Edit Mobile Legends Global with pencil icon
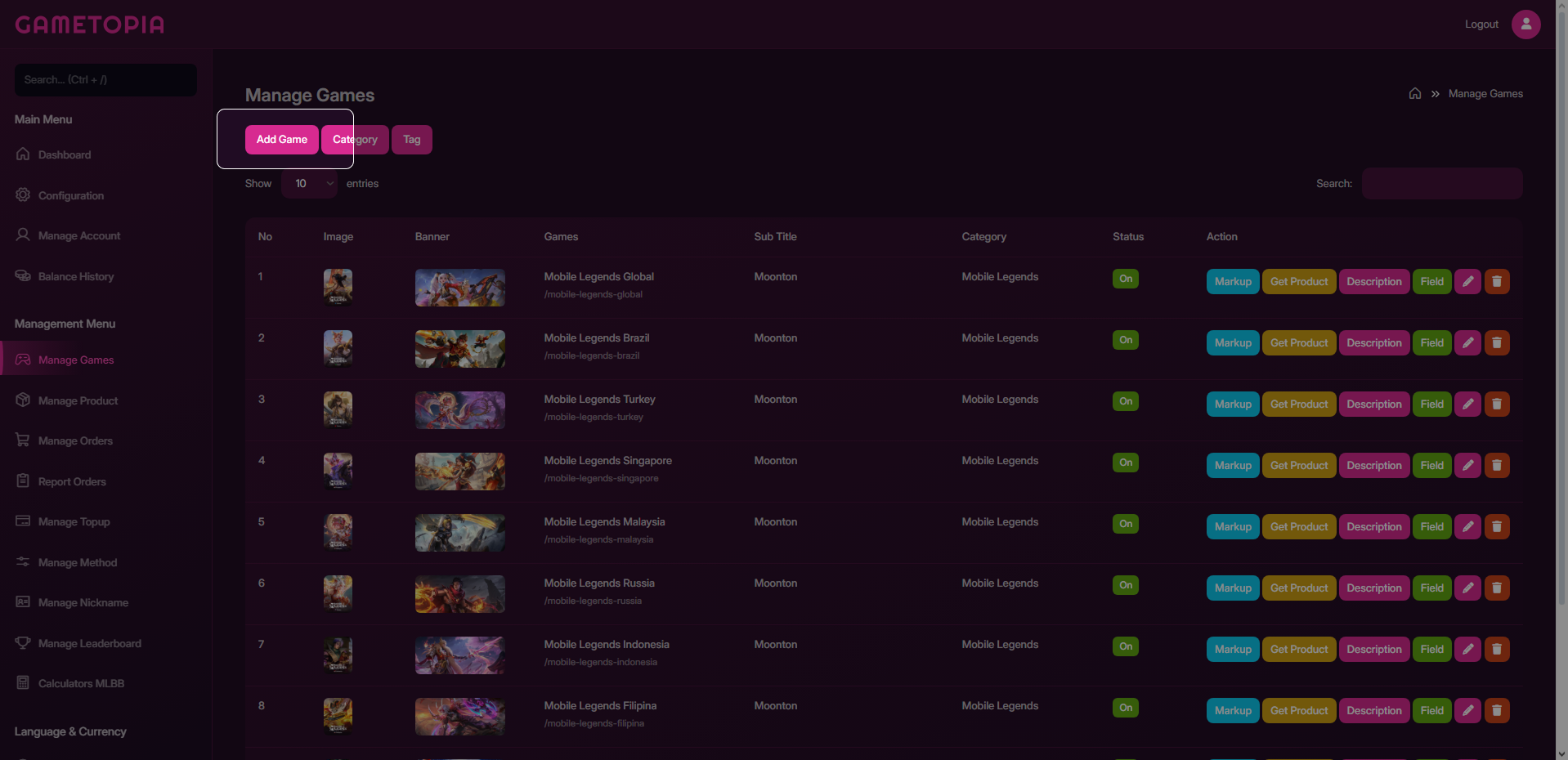The image size is (1568, 760). point(1467,282)
